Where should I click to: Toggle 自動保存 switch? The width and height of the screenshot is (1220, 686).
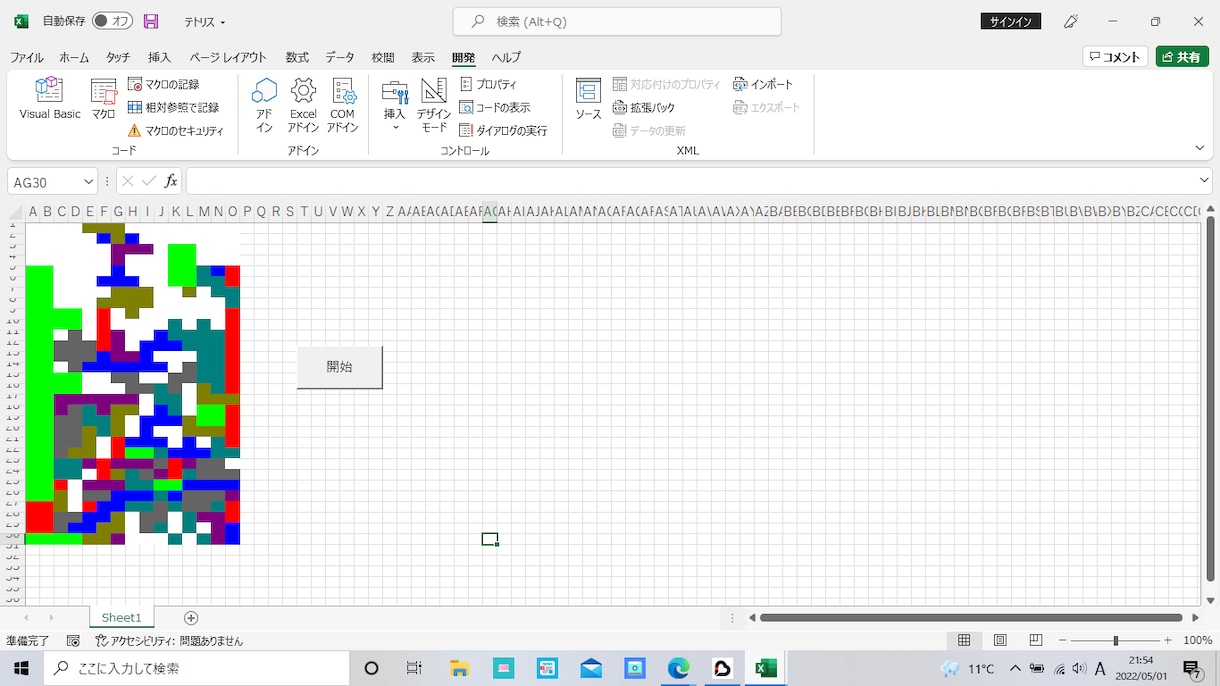tap(112, 21)
